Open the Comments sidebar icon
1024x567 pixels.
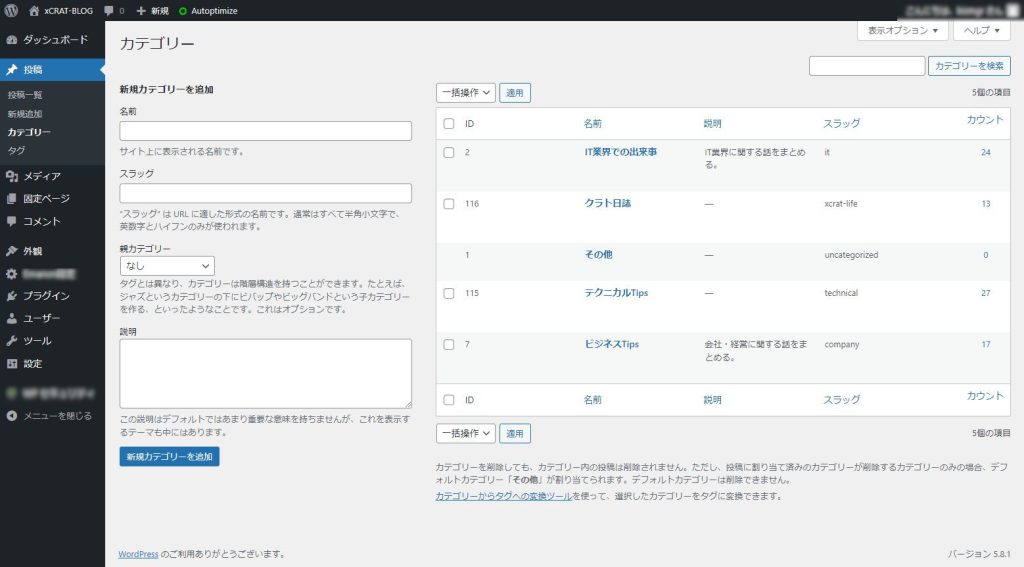pyautogui.click(x=12, y=221)
